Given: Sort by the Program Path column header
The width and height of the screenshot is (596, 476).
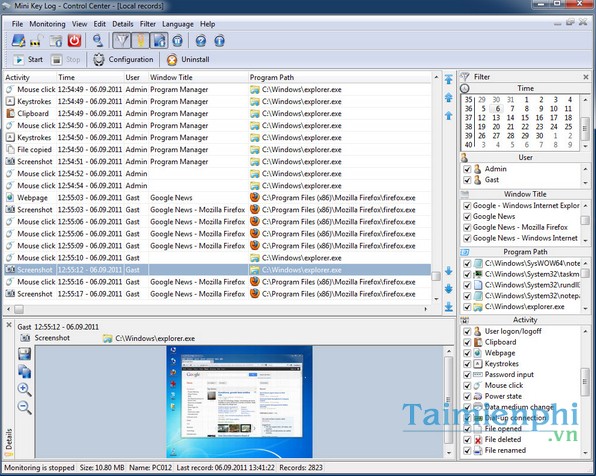Looking at the screenshot, I should 340,78.
